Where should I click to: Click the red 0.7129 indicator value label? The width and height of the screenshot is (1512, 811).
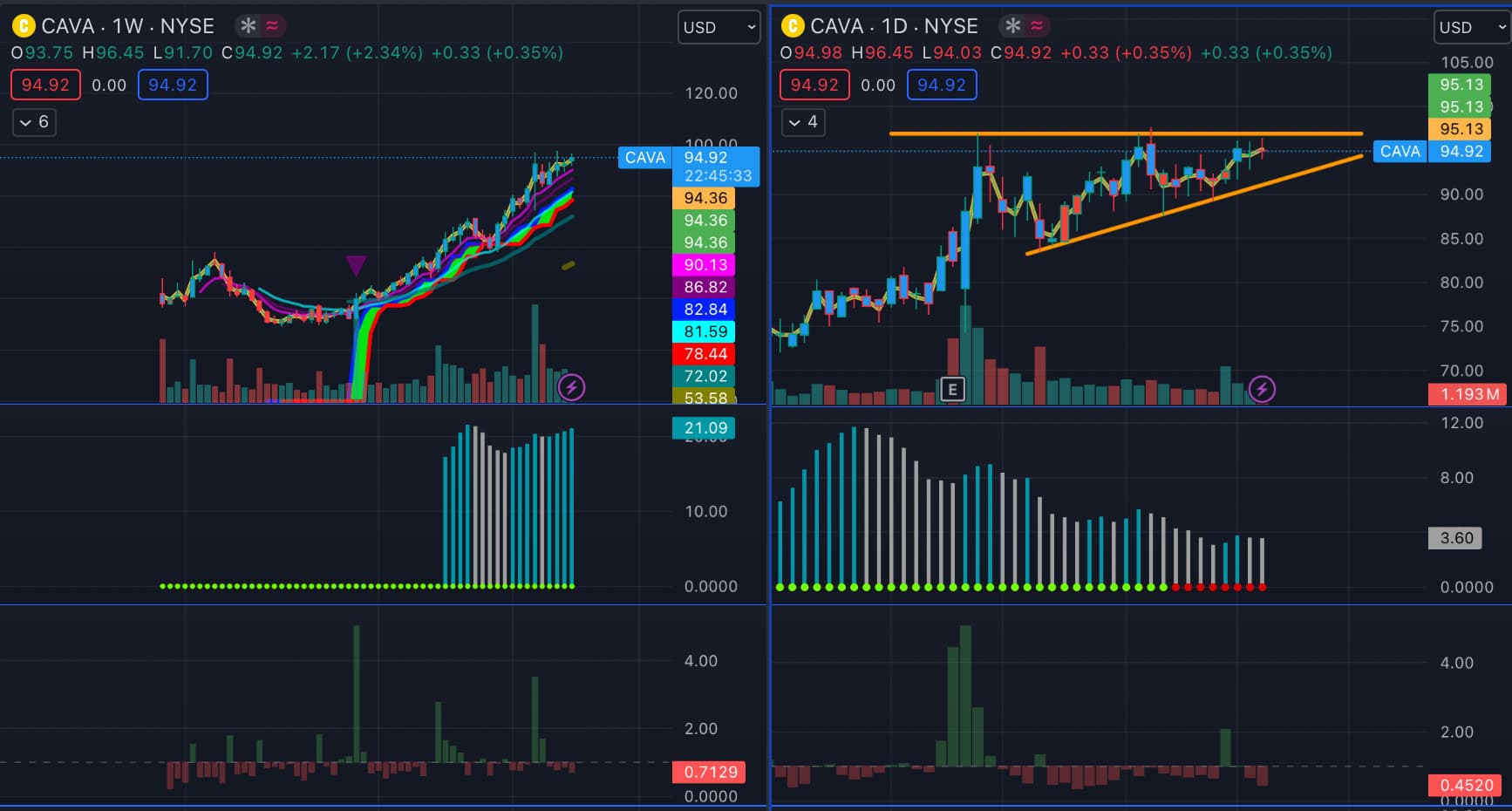click(710, 772)
